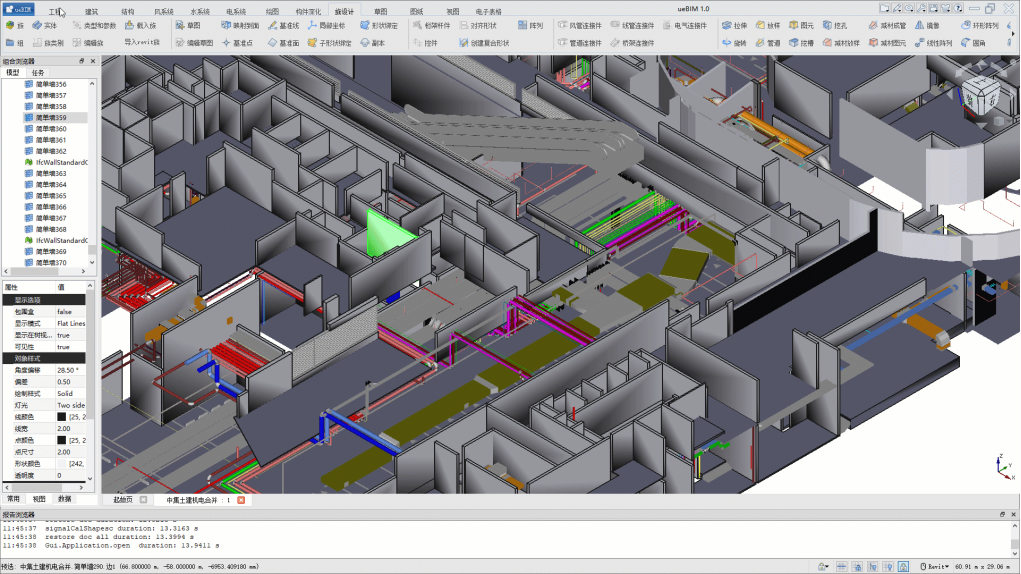Toggle the 可见性 visibility value true
The height and width of the screenshot is (574, 1021).
click(70, 347)
